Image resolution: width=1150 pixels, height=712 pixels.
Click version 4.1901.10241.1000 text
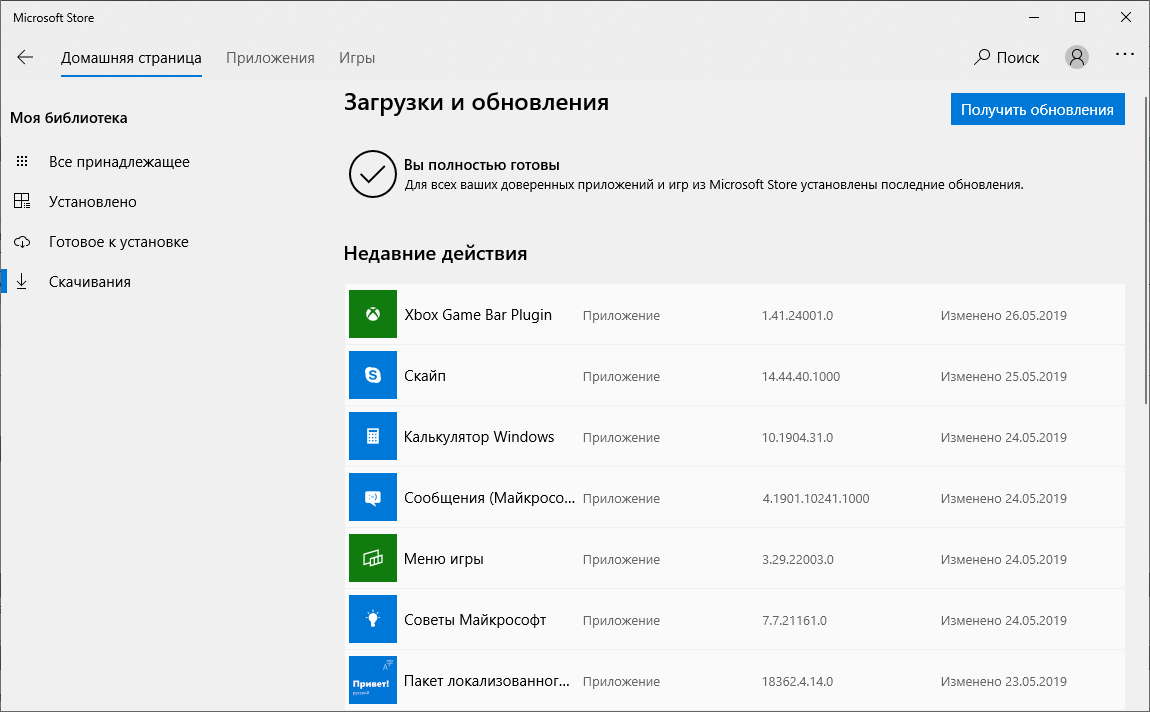tap(816, 499)
